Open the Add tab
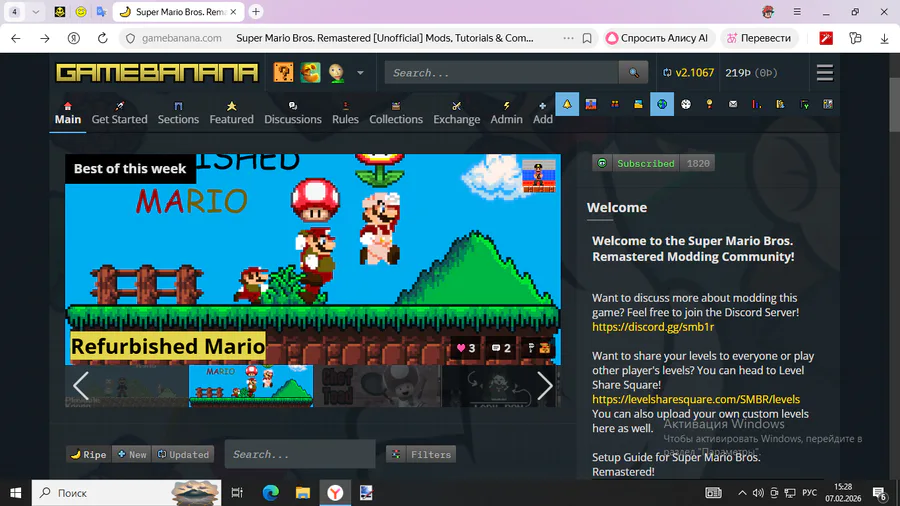This screenshot has width=900, height=506. pyautogui.click(x=542, y=113)
